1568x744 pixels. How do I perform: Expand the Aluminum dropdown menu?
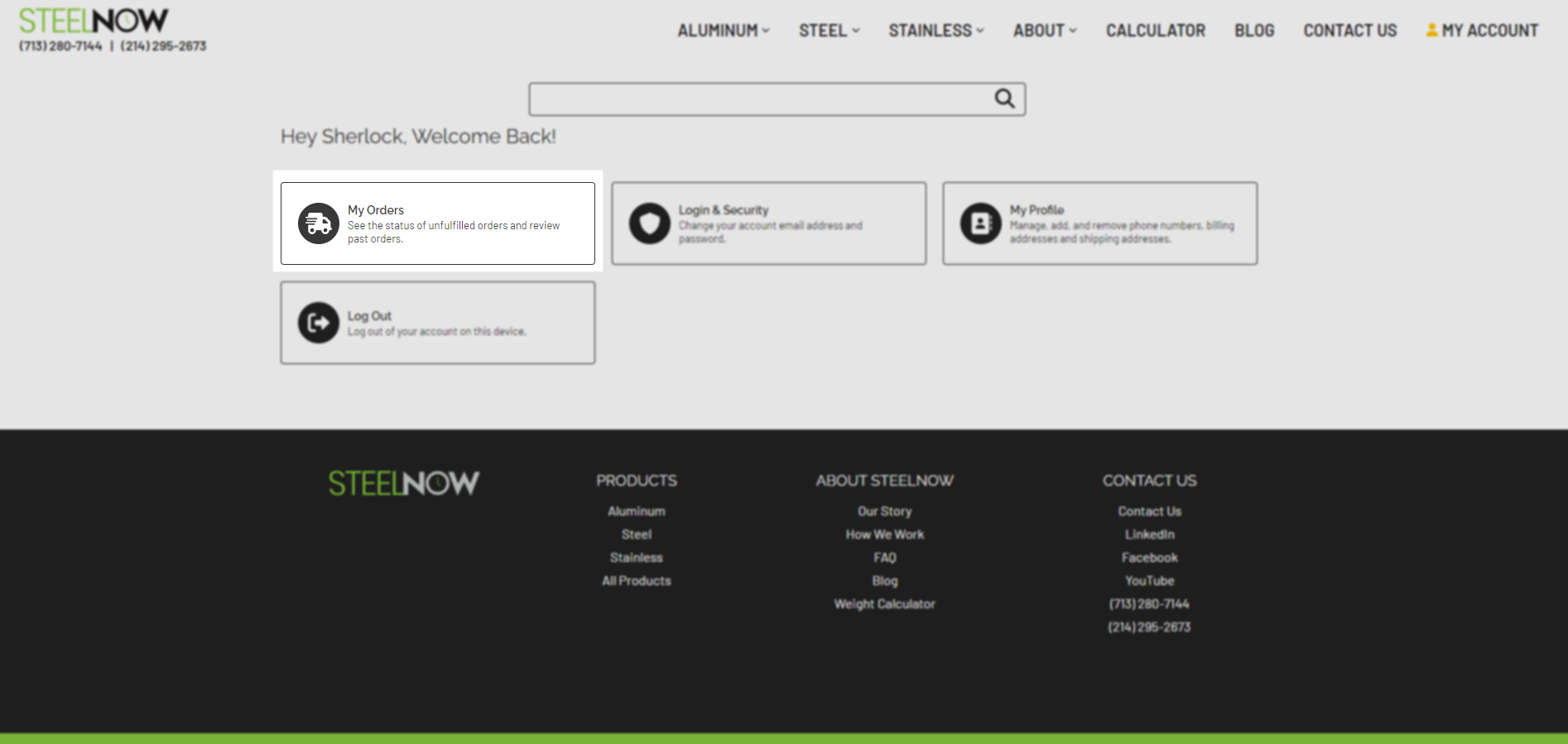point(724,31)
